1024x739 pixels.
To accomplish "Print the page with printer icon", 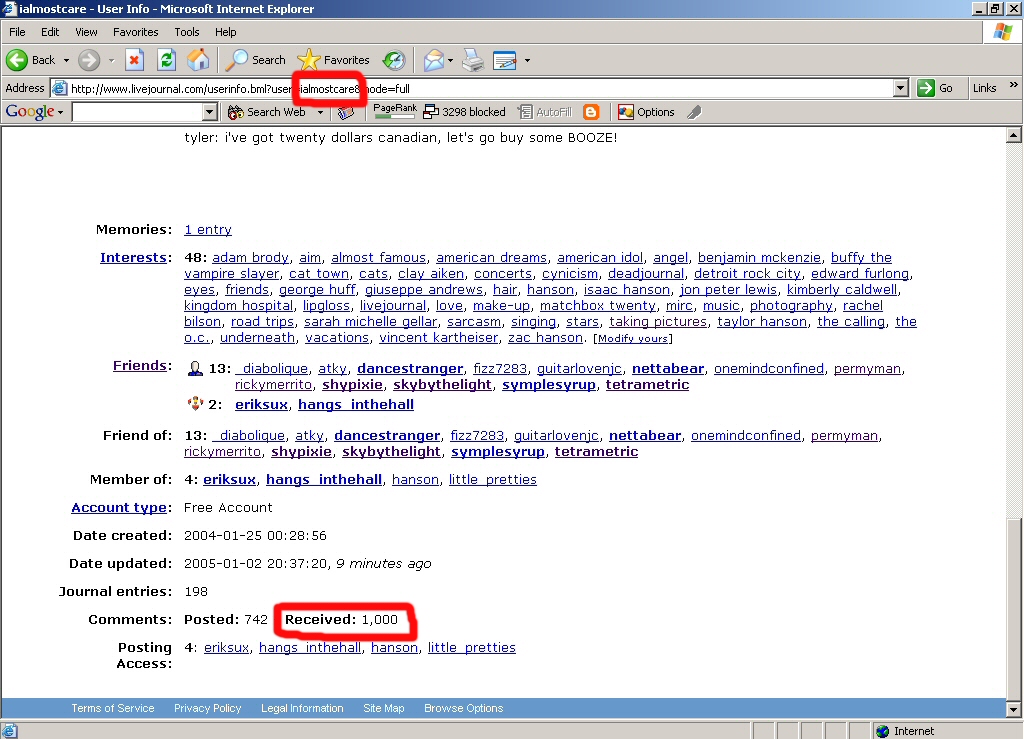I will [x=473, y=60].
